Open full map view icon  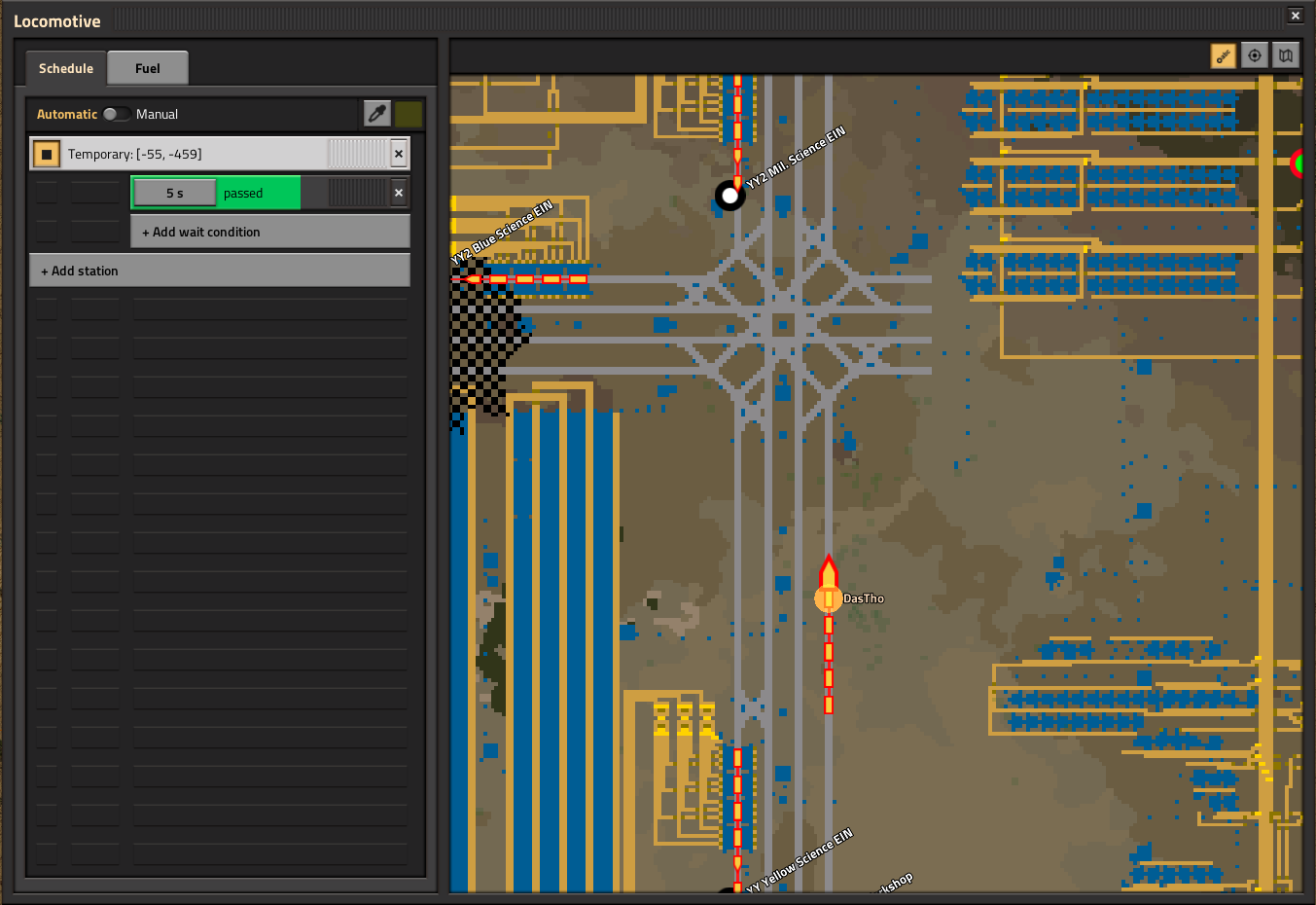(x=1286, y=55)
